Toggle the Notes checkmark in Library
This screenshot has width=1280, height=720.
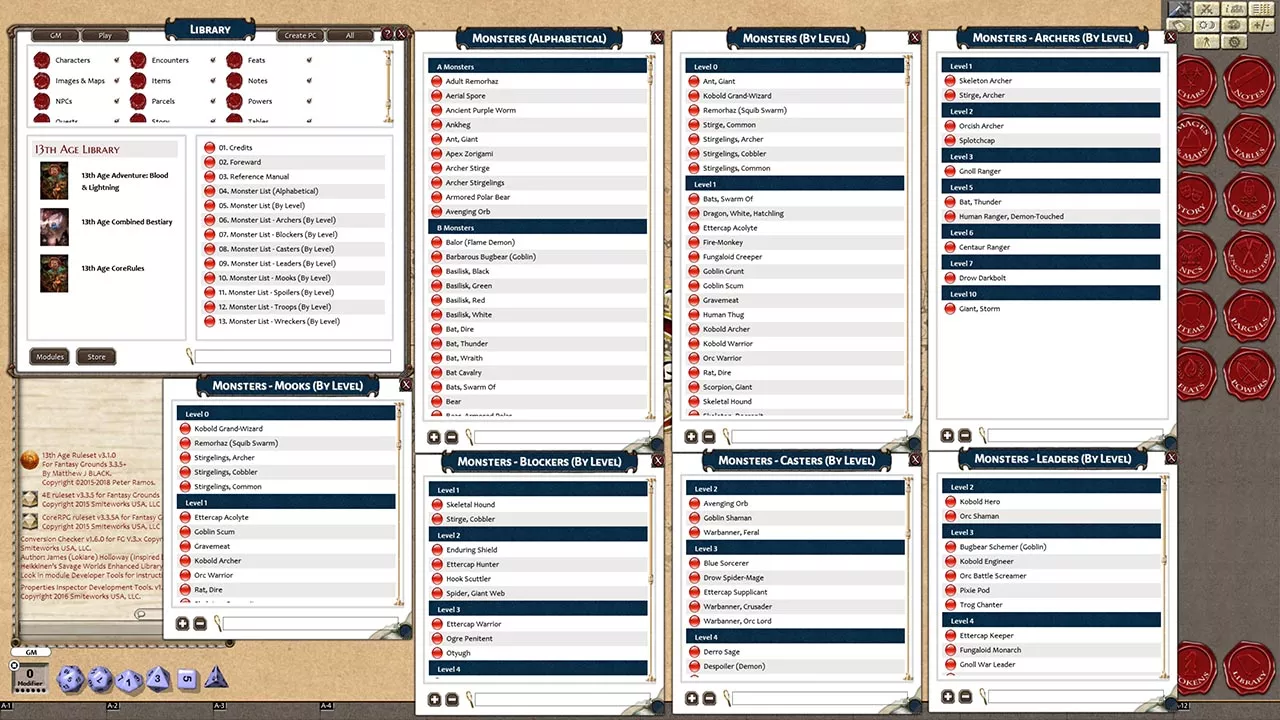(x=309, y=81)
